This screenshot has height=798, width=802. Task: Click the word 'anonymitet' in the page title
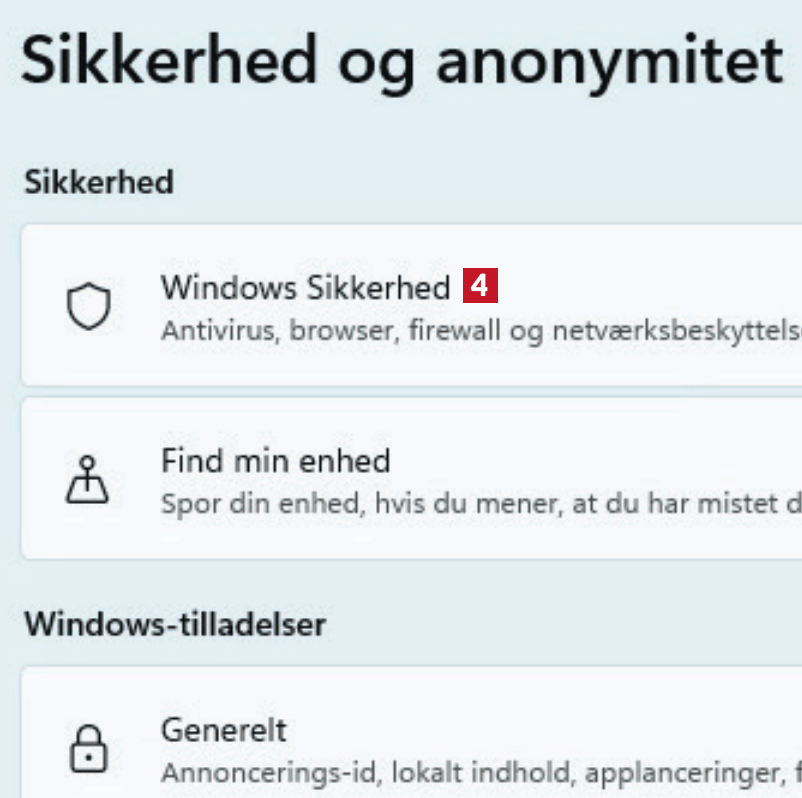609,62
